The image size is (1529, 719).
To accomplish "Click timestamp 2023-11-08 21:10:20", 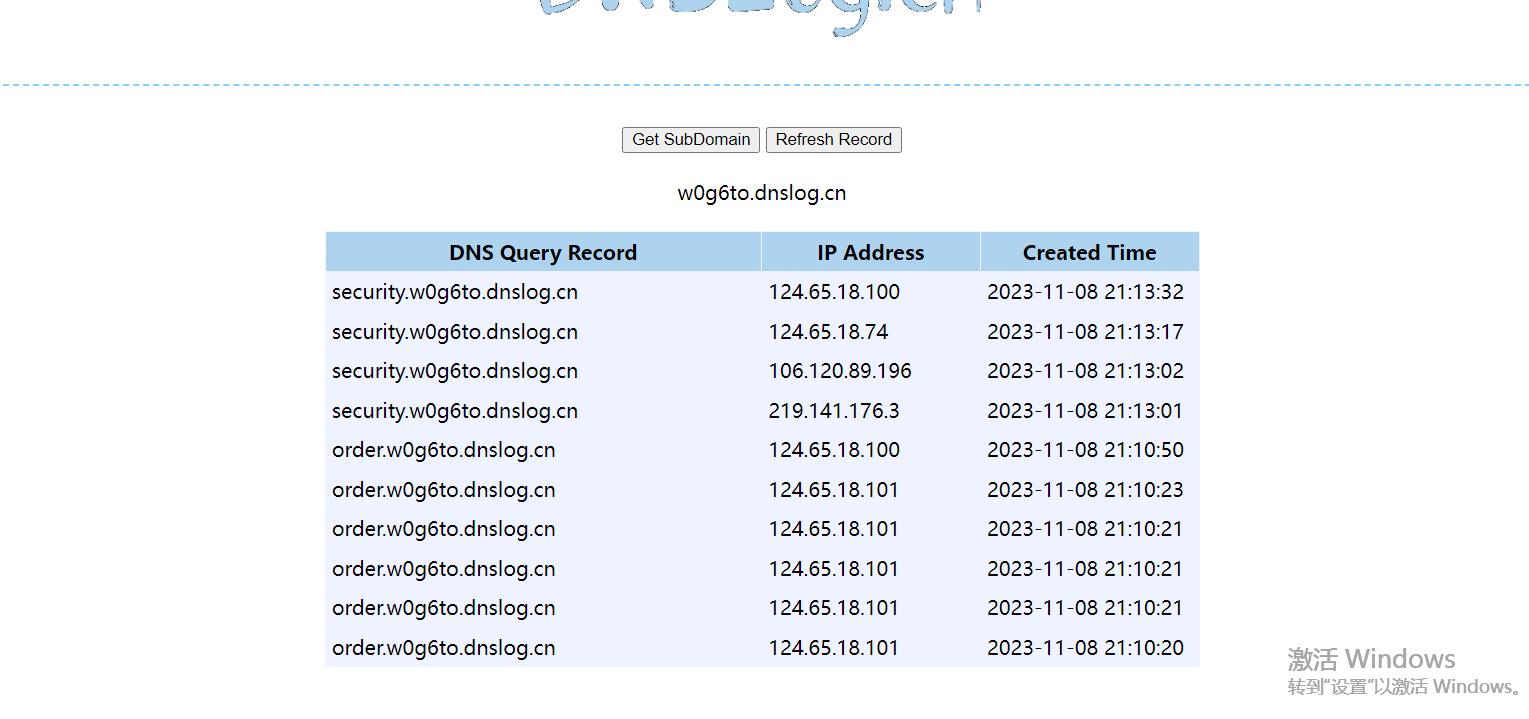I will pyautogui.click(x=1085, y=648).
